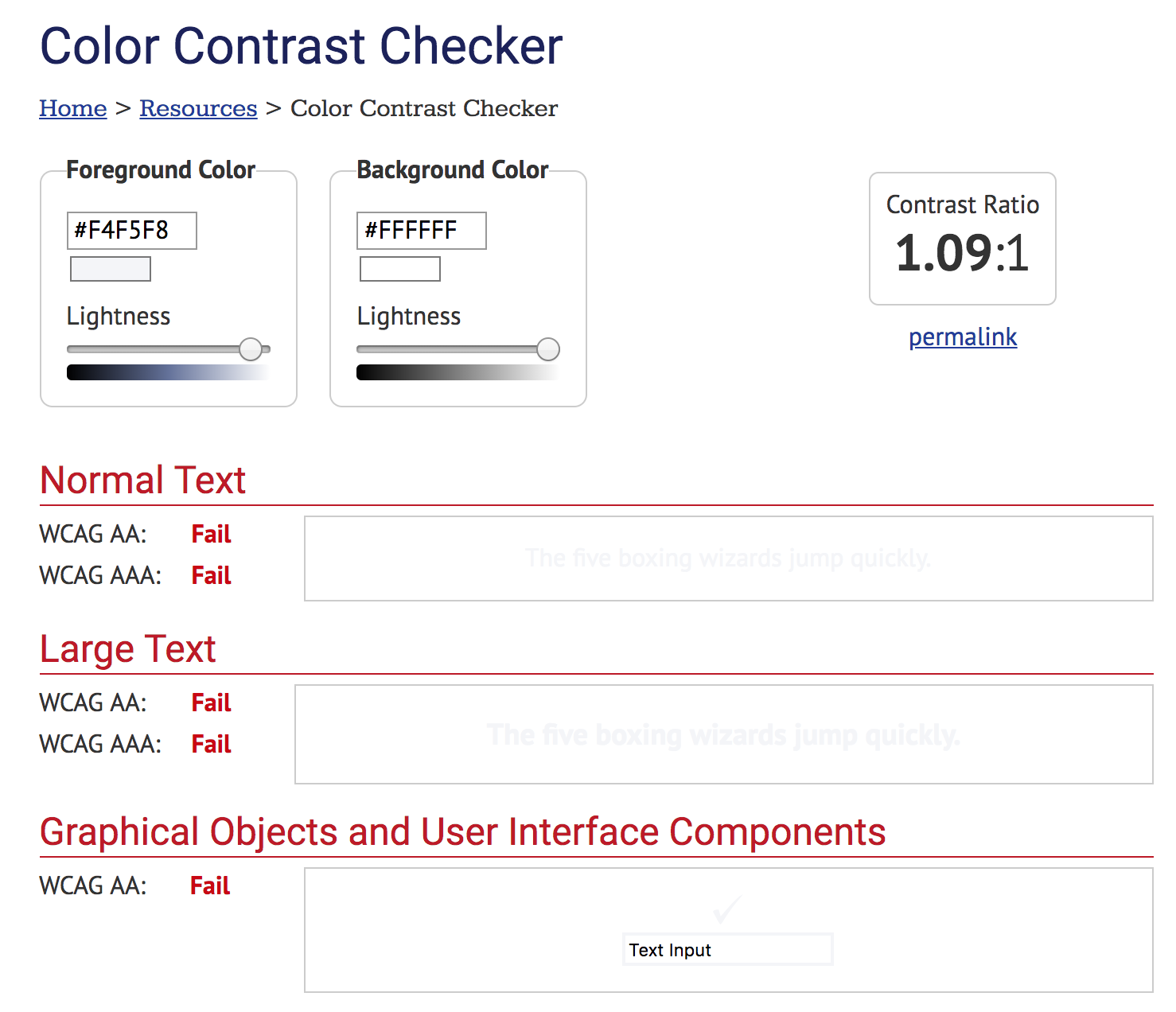Viewport: 1176px width, 1012px height.
Task: Select the foreground hex value #F4F5F8
Action: [x=131, y=230]
